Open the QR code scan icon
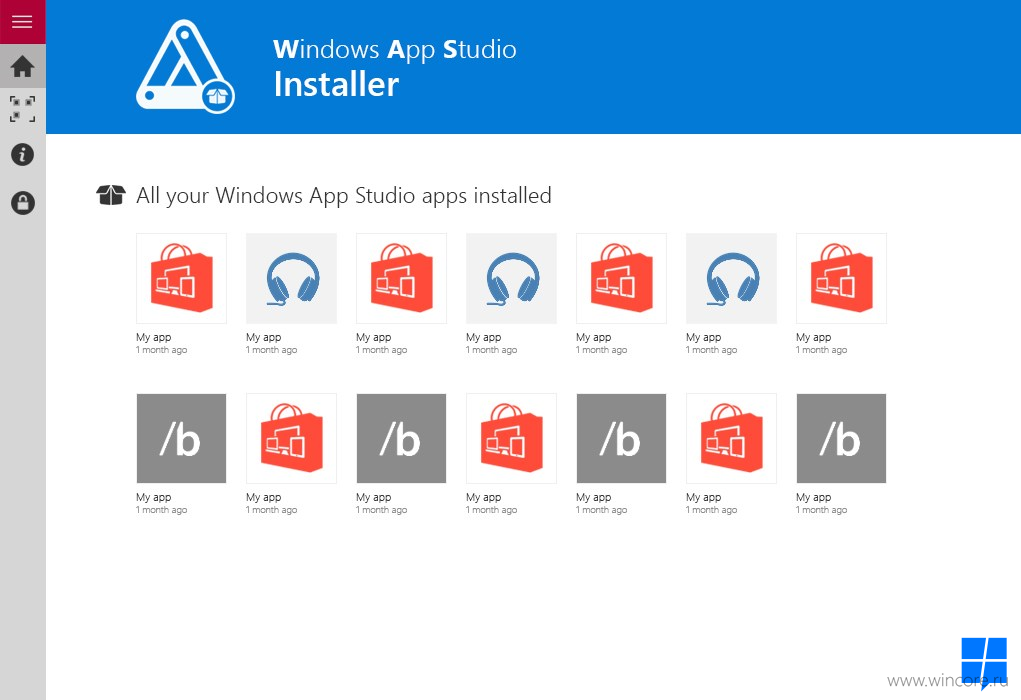1021x700 pixels. click(x=22, y=109)
